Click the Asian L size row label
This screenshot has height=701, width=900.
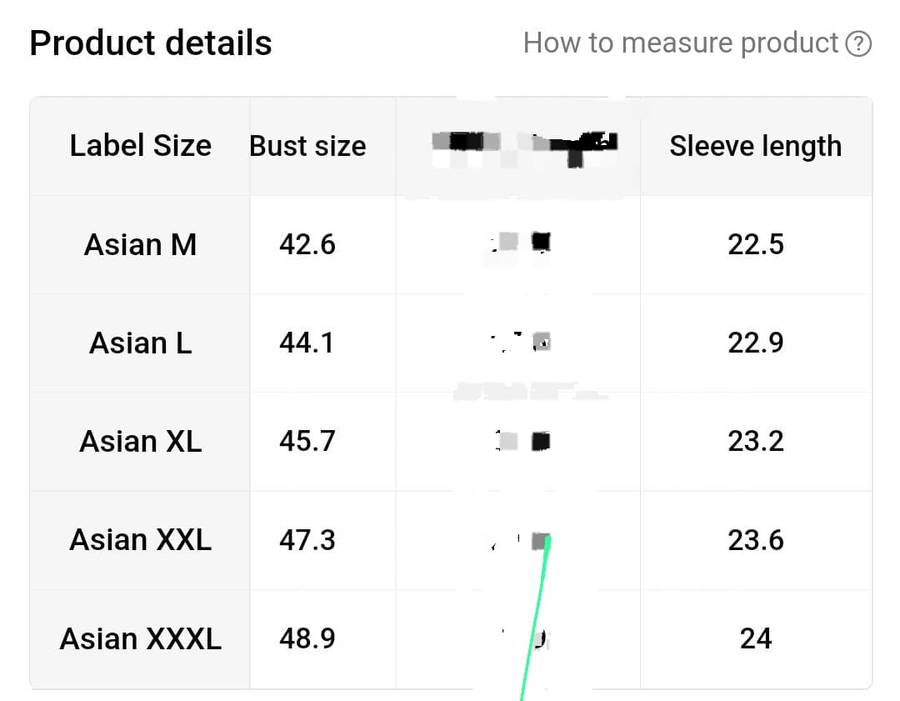[x=140, y=343]
